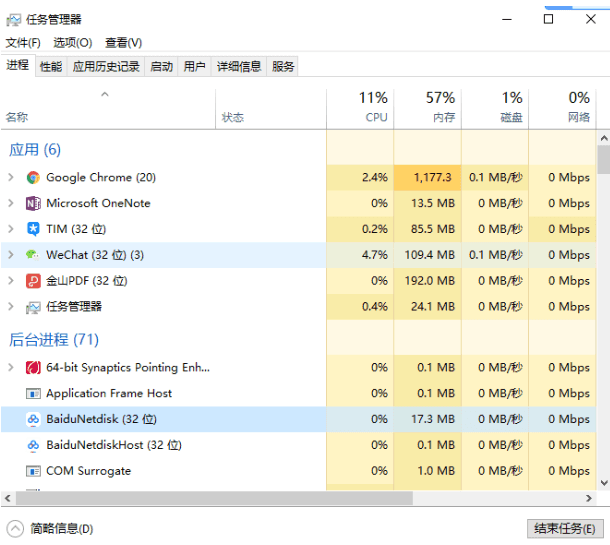The width and height of the screenshot is (610, 545).
Task: Select the COM Surrogate row
Action: pos(298,471)
